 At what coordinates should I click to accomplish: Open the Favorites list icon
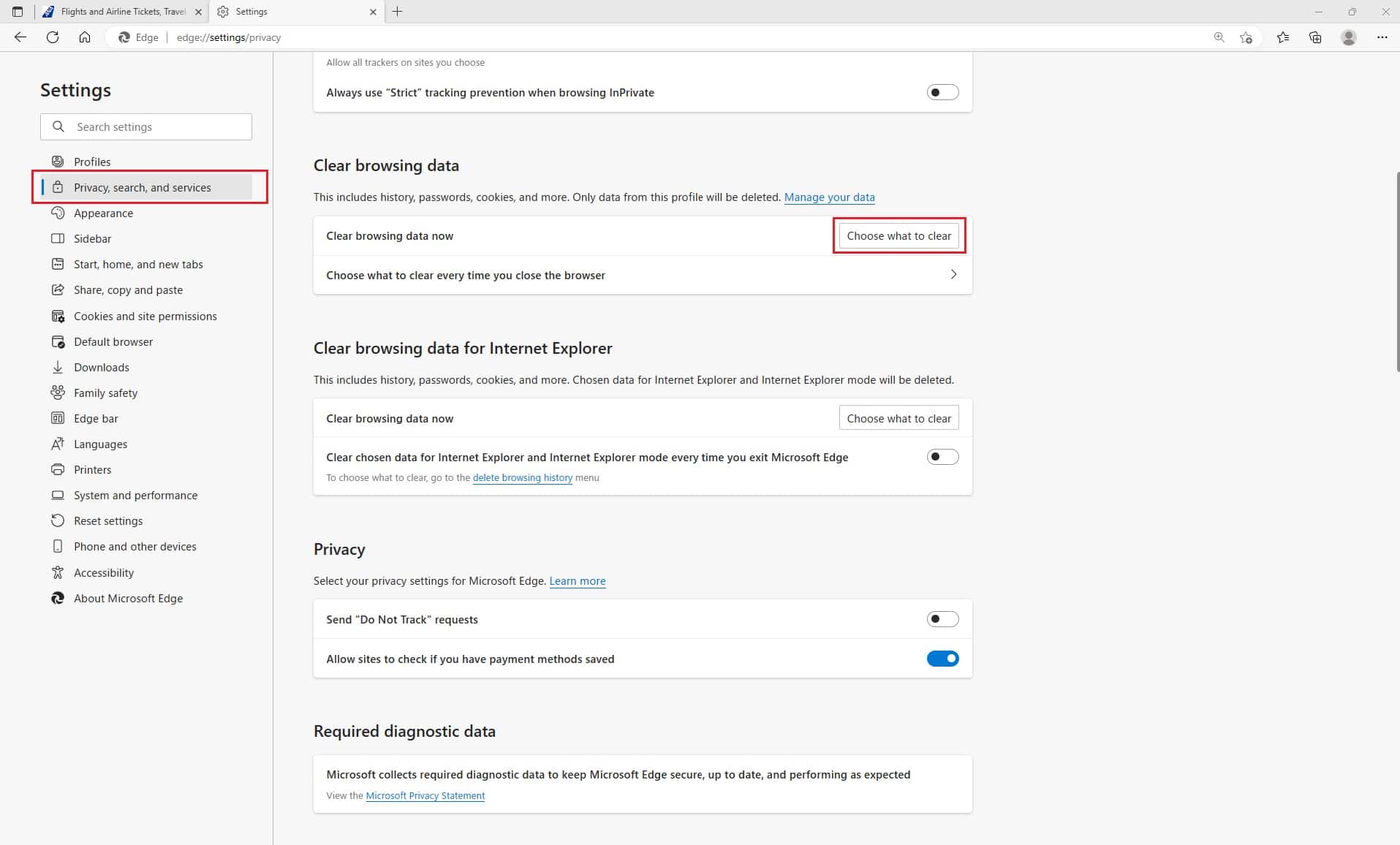click(1283, 37)
